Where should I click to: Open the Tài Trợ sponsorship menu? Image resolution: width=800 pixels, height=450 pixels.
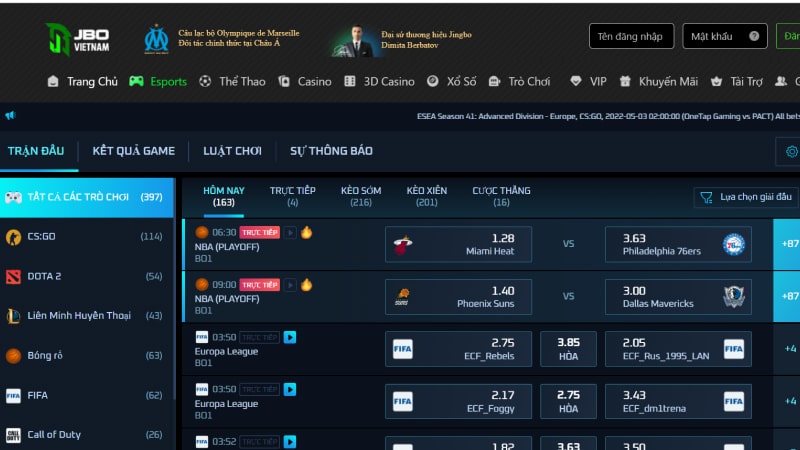(737, 82)
